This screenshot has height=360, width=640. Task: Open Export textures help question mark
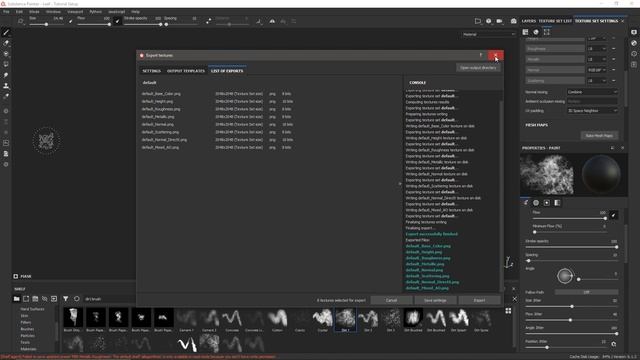tap(481, 55)
